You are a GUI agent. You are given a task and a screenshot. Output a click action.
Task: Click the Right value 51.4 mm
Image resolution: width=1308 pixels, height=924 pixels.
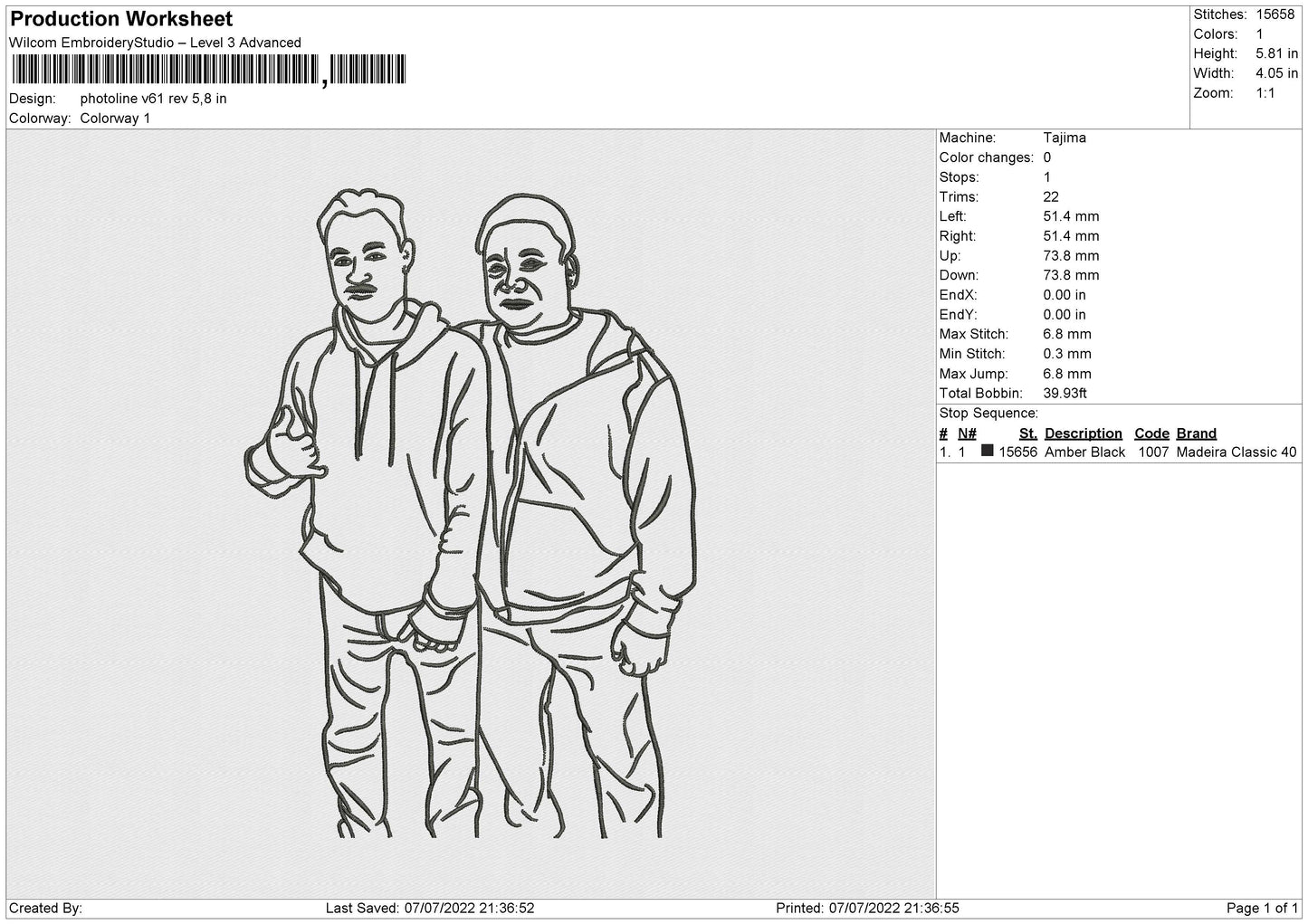pos(1071,236)
